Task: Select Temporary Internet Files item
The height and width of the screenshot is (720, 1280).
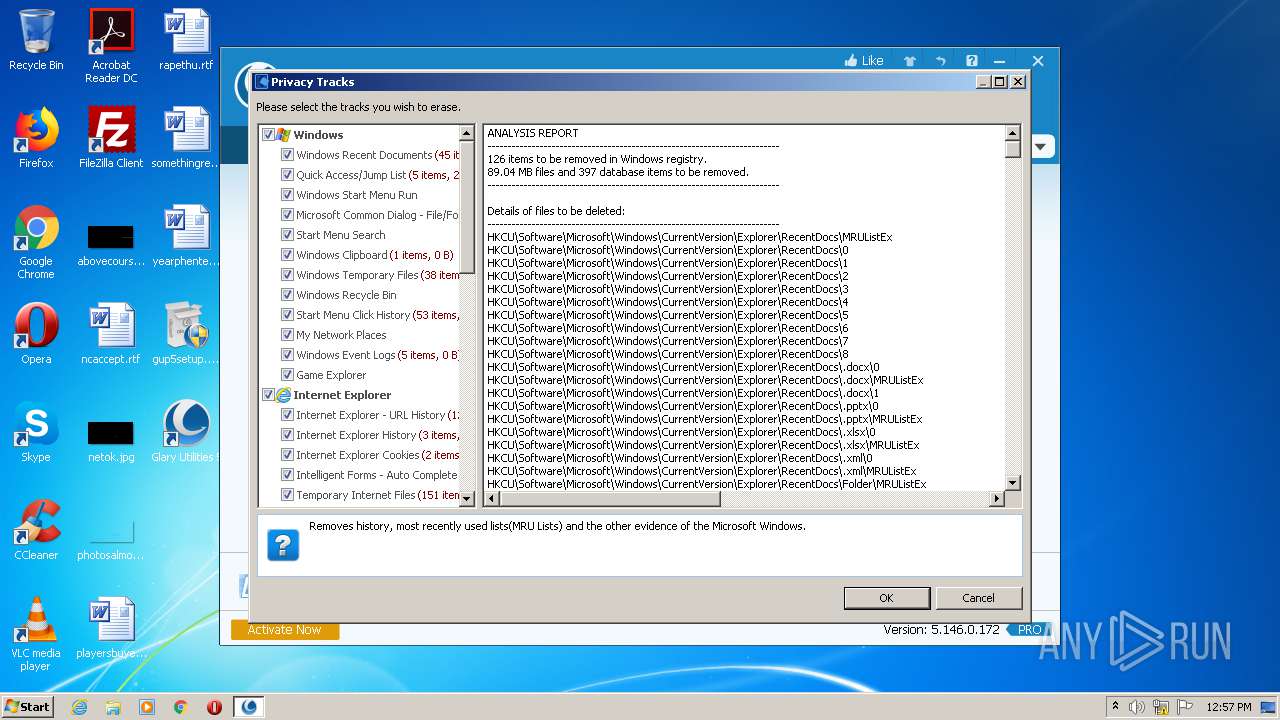Action: click(377, 495)
